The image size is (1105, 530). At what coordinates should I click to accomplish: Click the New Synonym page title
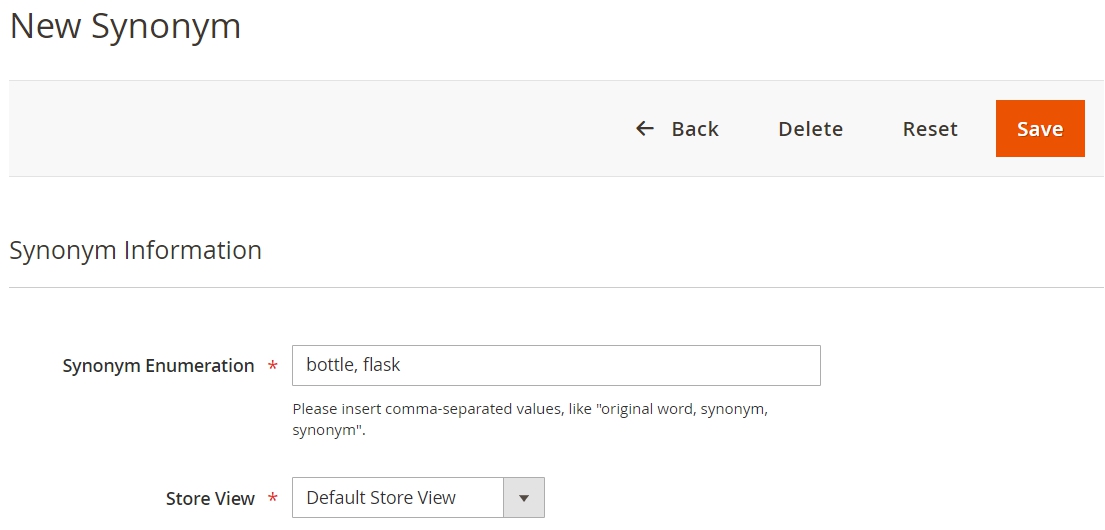[125, 26]
